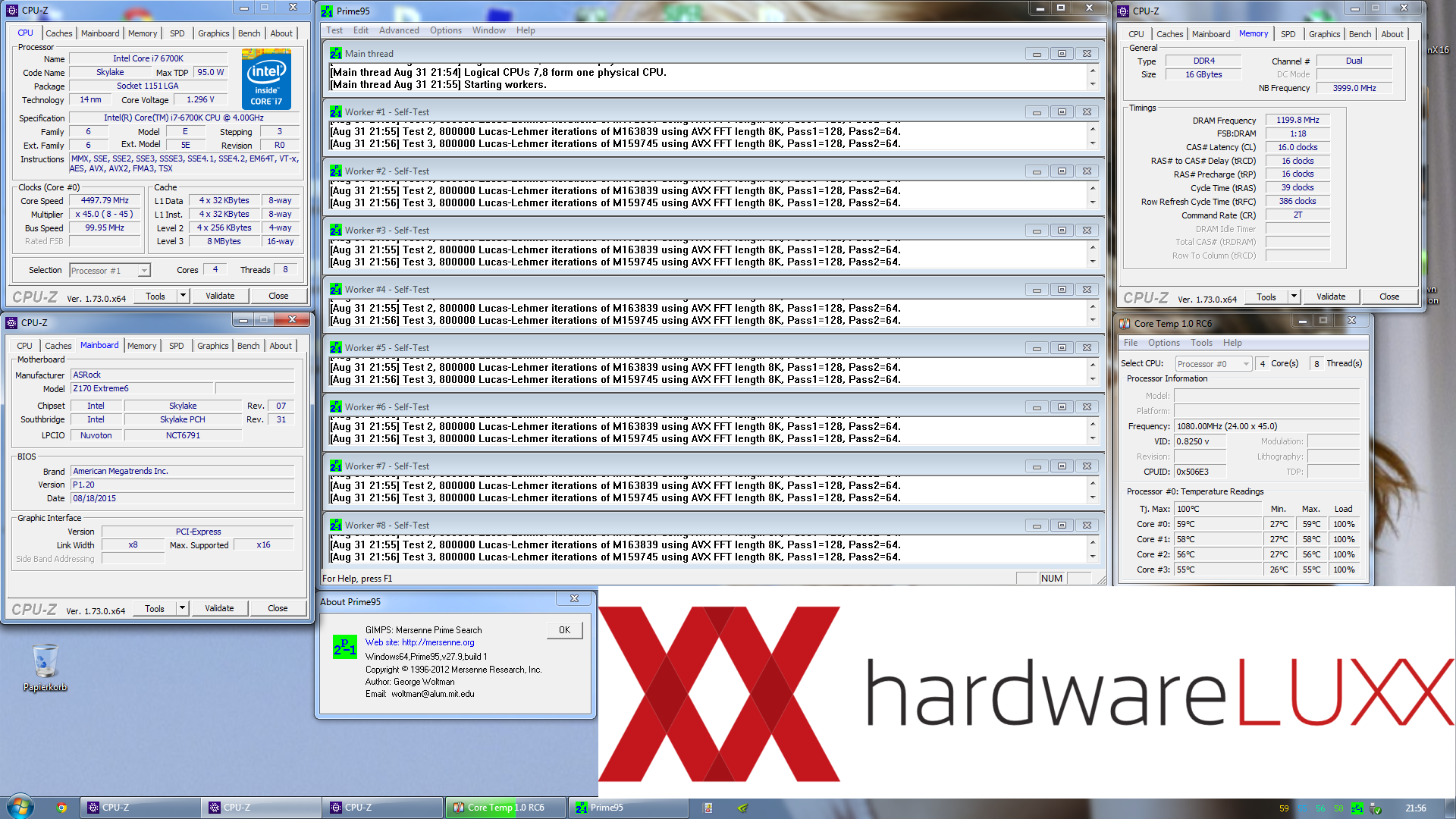Click Main thread scroll up arrow
The image size is (1456, 819).
1093,71
